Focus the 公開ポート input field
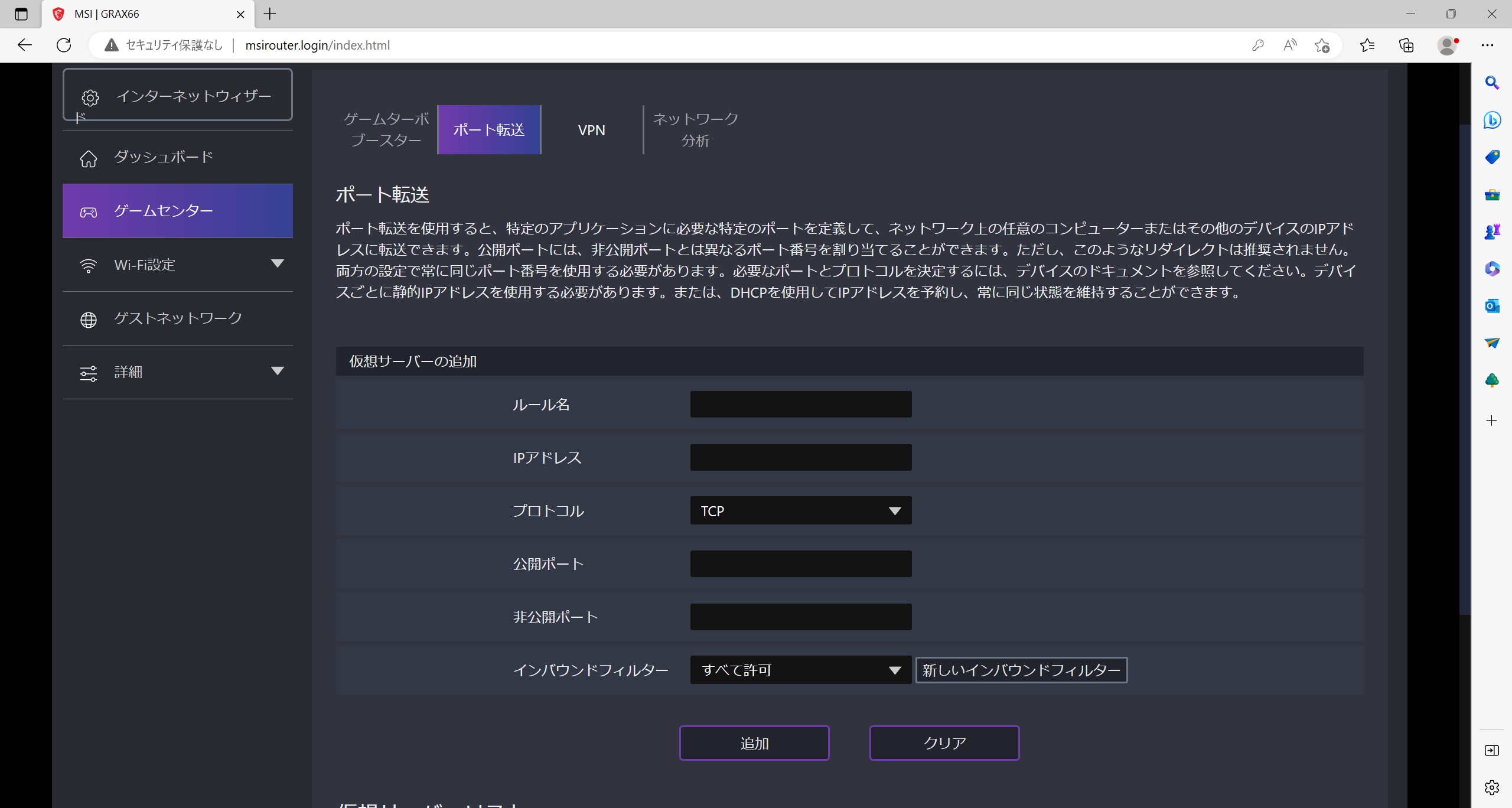 [x=801, y=563]
